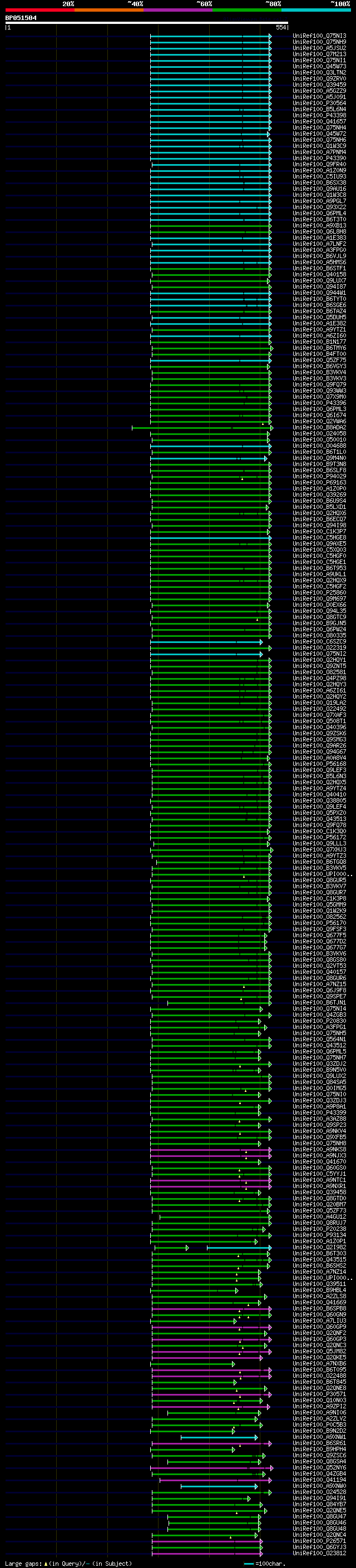Click the =100char. scale label

270,1563
